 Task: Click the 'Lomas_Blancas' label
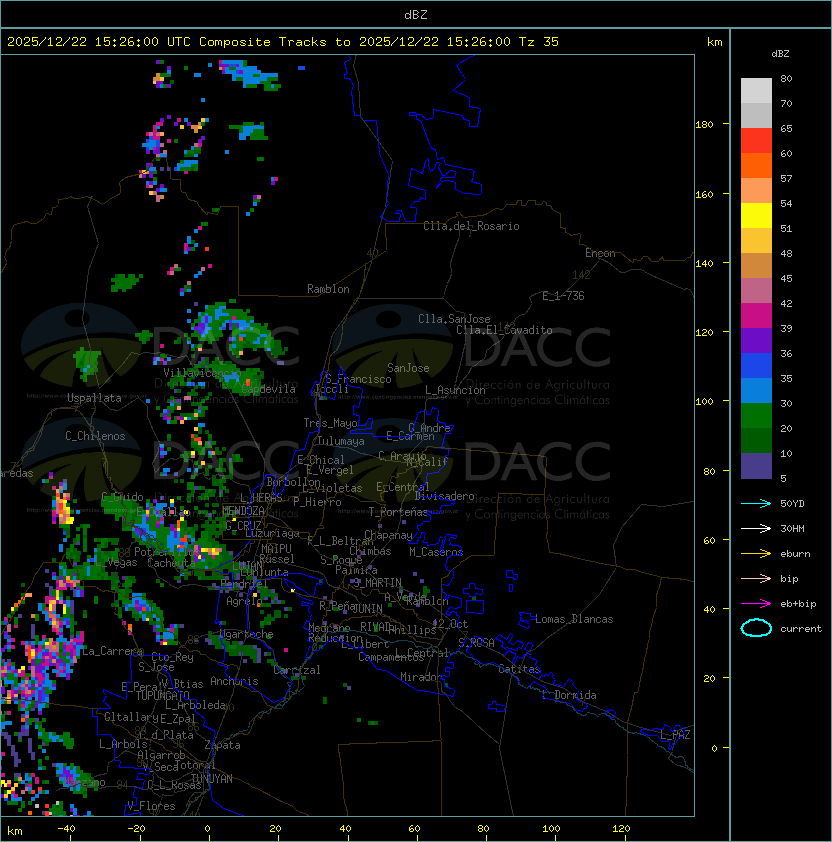[574, 619]
